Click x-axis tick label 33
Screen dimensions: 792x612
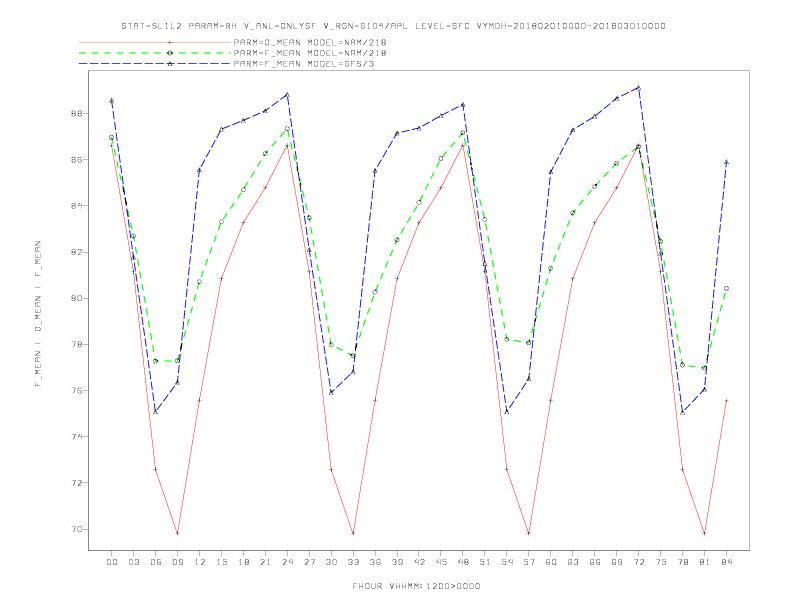tap(353, 562)
